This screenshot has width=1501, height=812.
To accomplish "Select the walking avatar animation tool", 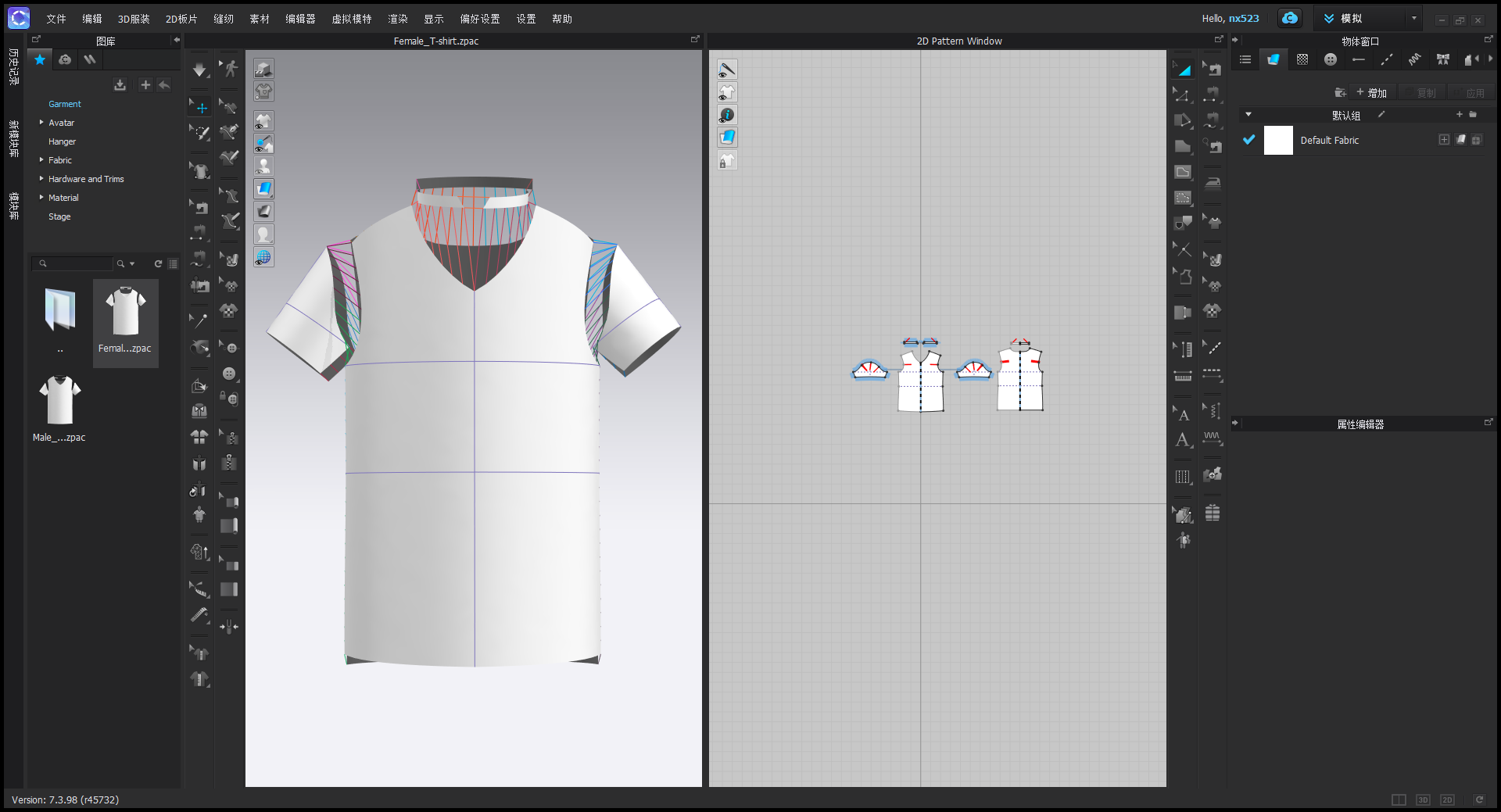I will tap(229, 69).
